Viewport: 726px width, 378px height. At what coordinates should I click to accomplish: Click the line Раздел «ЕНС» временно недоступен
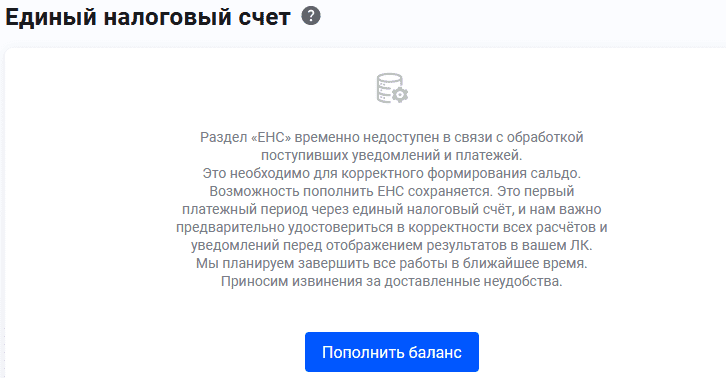392,138
